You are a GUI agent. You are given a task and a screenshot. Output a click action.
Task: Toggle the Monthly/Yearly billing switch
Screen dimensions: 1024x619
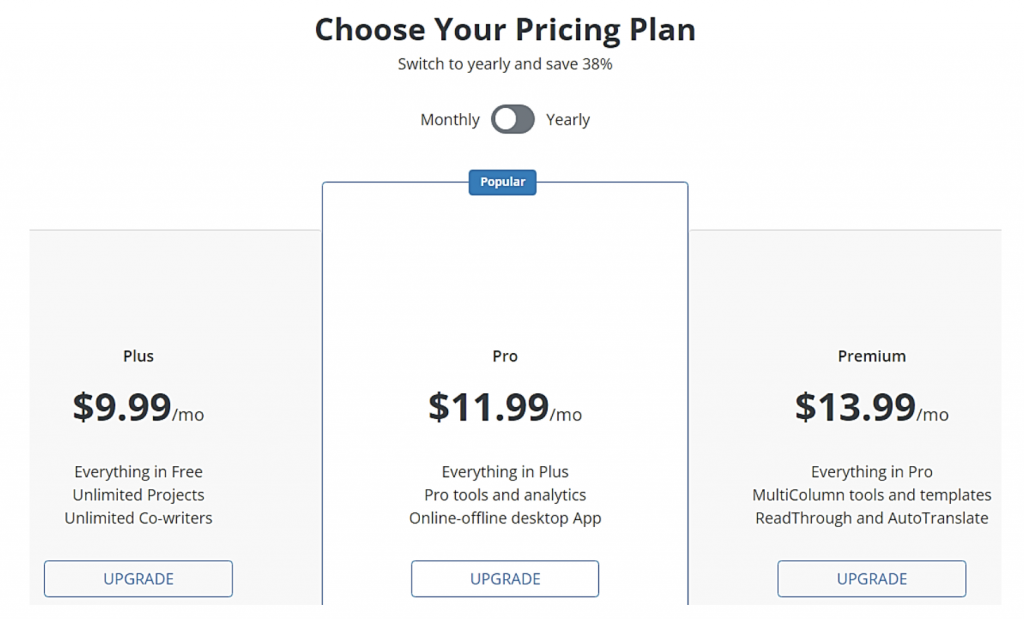[x=512, y=120]
